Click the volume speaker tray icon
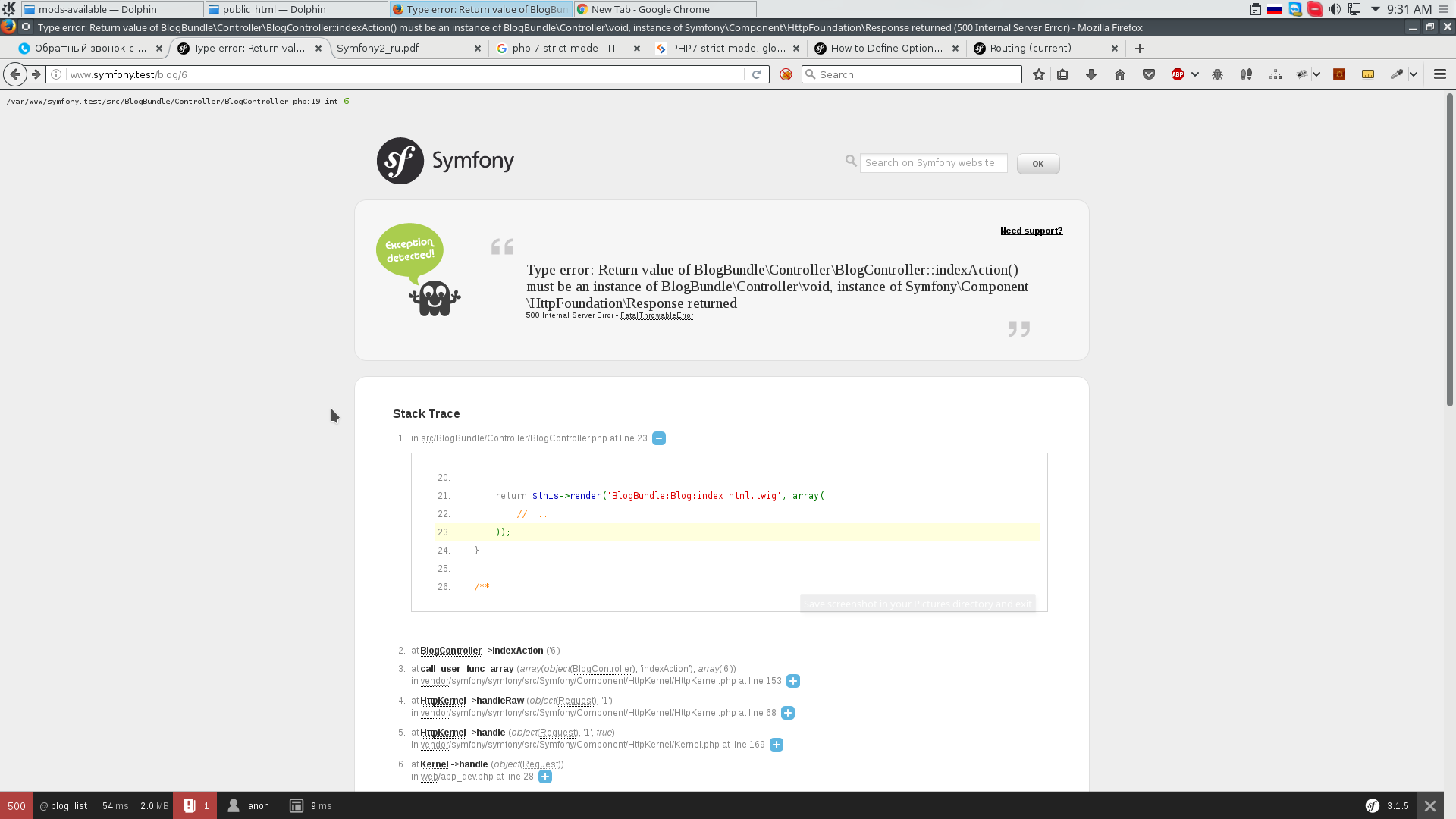This screenshot has height=819, width=1456. pyautogui.click(x=1334, y=9)
